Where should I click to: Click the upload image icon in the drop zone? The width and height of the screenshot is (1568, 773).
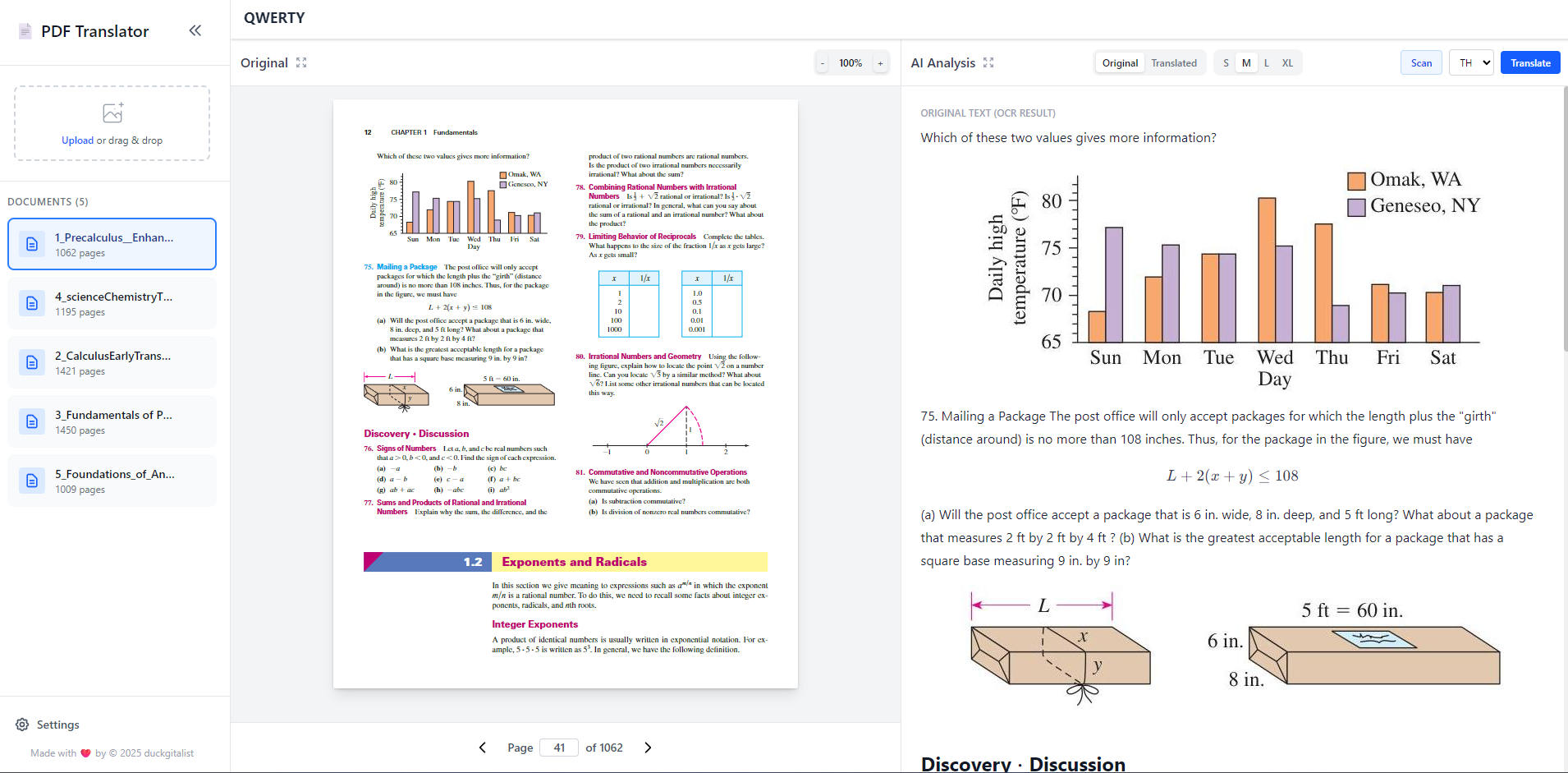click(112, 113)
